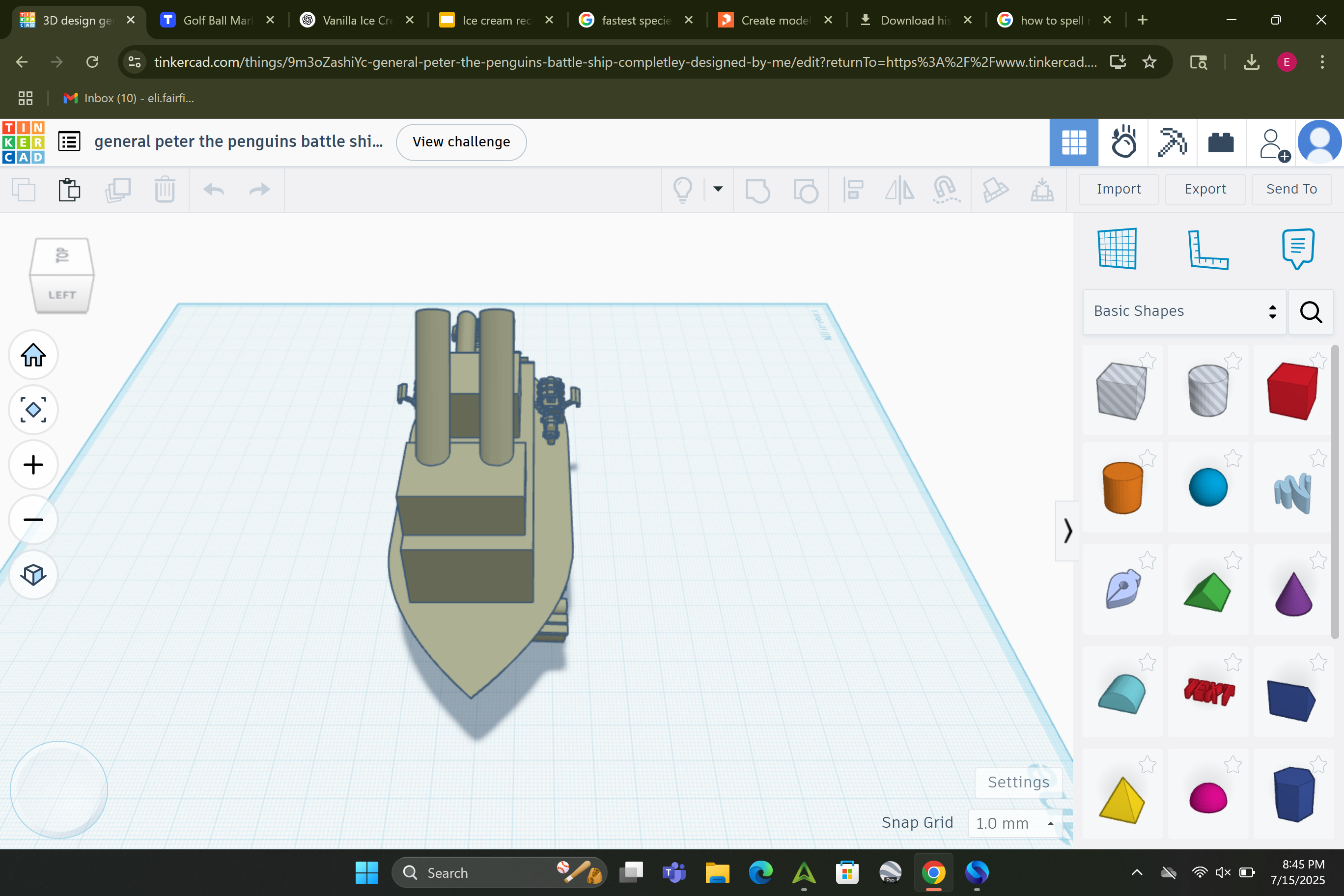
Task: Click the Group shapes tool
Action: 757,190
